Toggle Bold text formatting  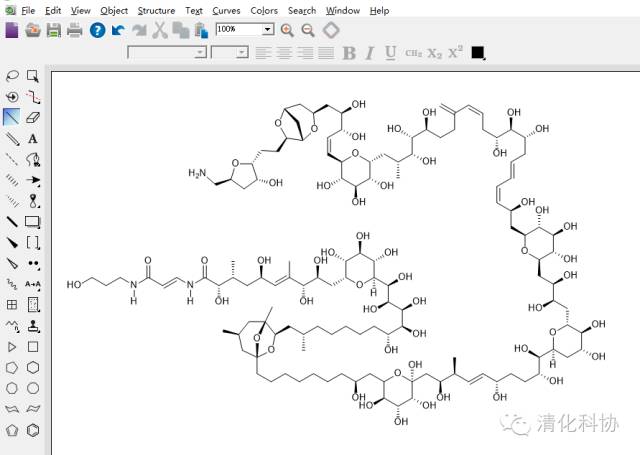(x=349, y=53)
